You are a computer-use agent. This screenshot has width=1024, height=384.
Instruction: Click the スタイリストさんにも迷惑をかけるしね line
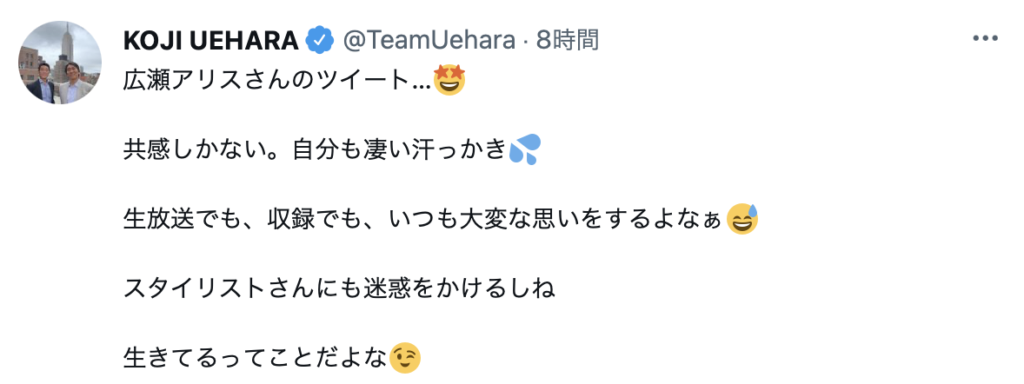pos(339,288)
